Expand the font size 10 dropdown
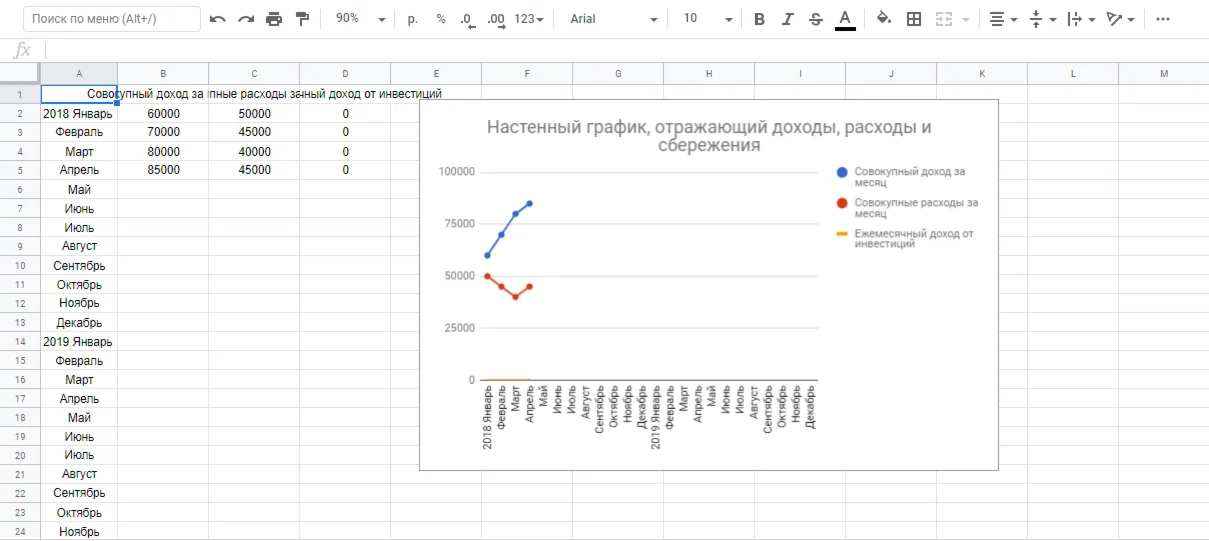The width and height of the screenshot is (1209, 541). pyautogui.click(x=707, y=19)
